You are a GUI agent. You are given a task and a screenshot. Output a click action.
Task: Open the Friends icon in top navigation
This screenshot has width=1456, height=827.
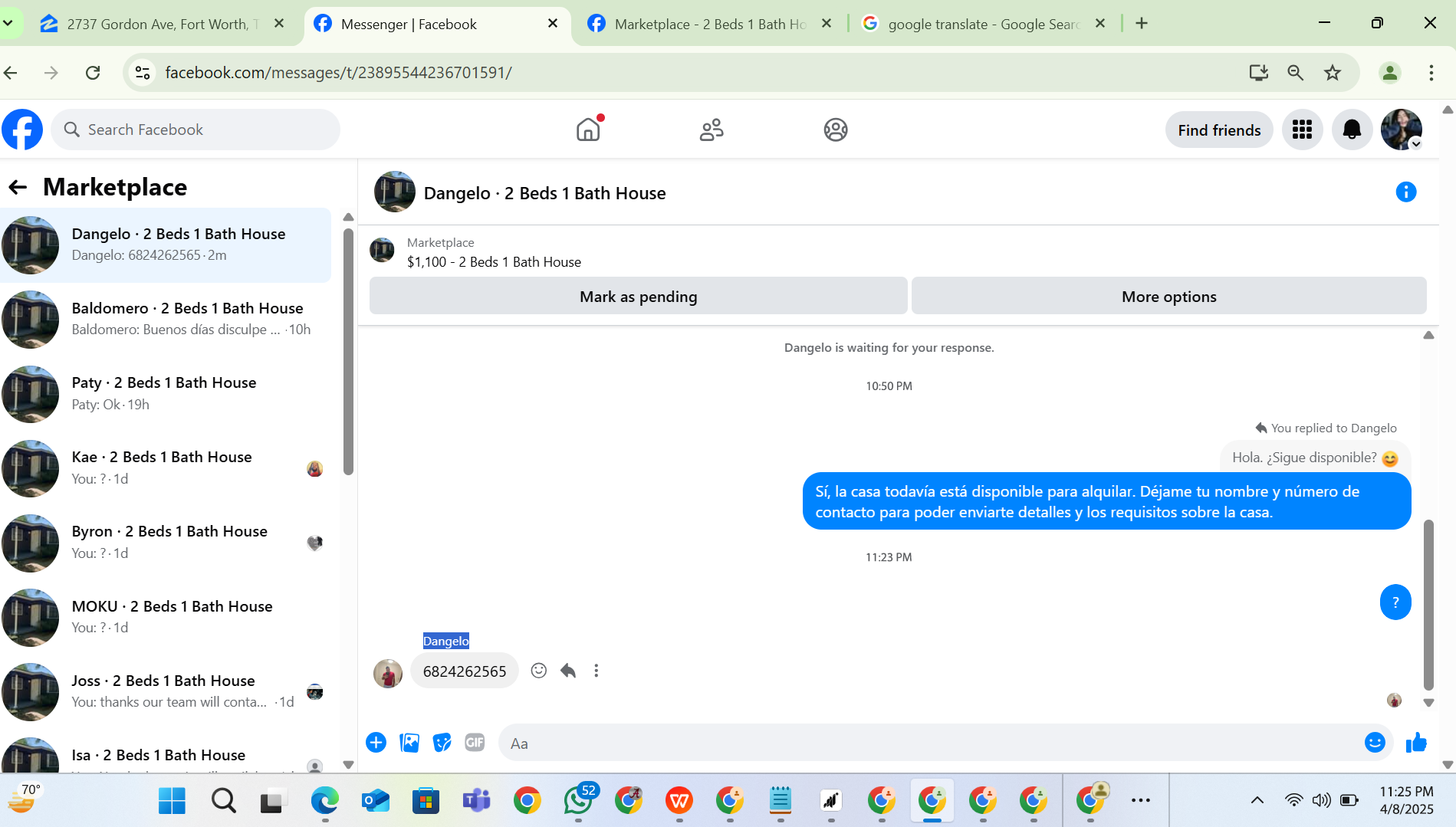pos(712,130)
